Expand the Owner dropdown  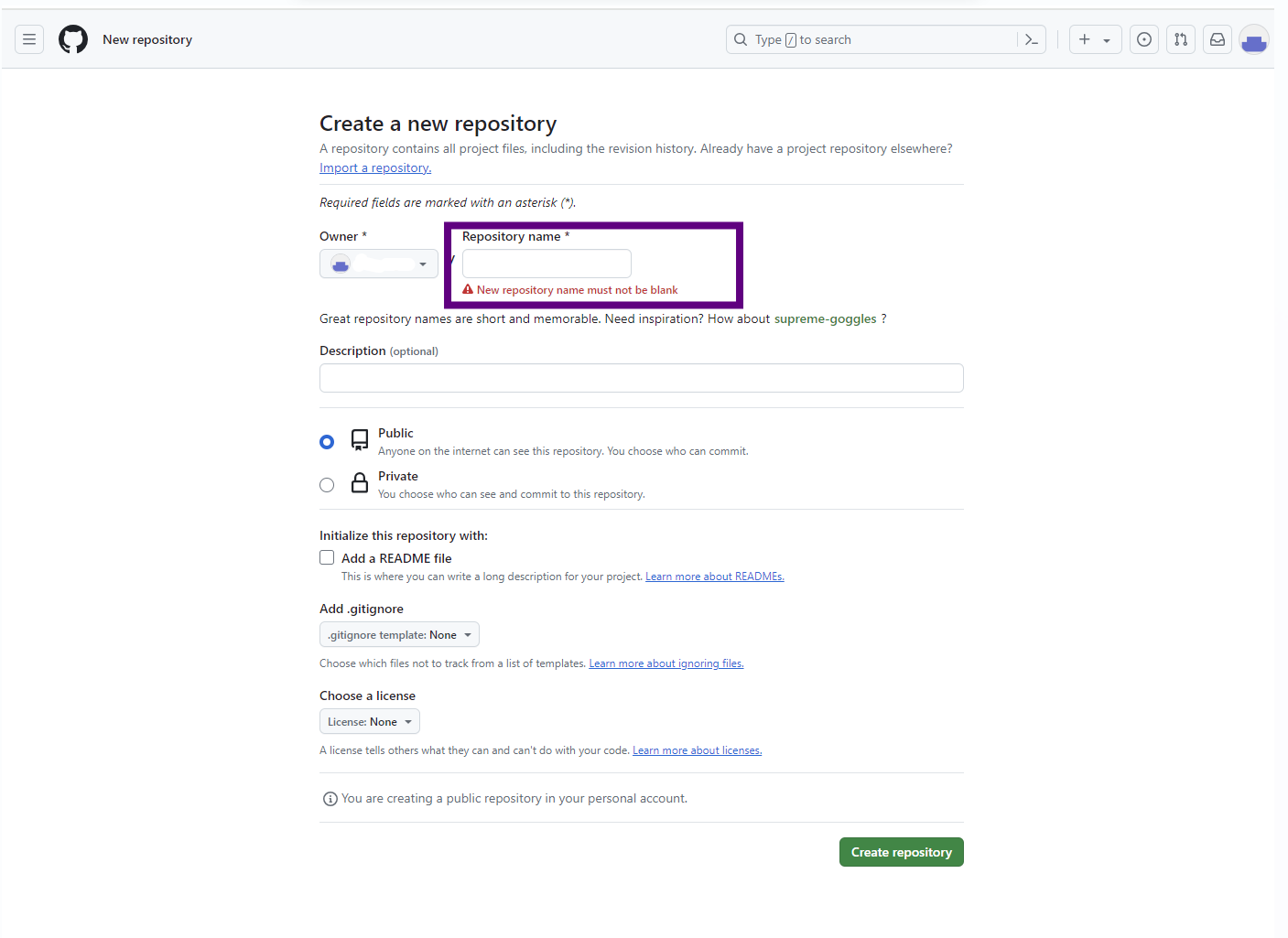tap(379, 264)
